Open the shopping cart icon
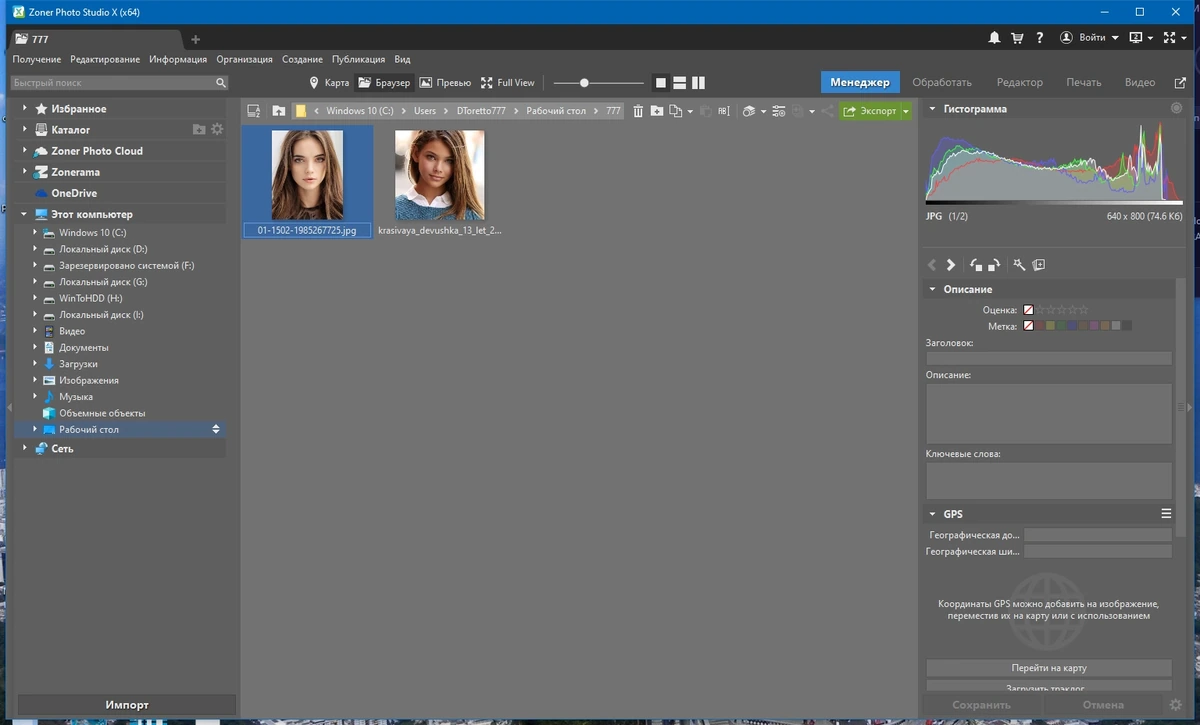 [1017, 38]
